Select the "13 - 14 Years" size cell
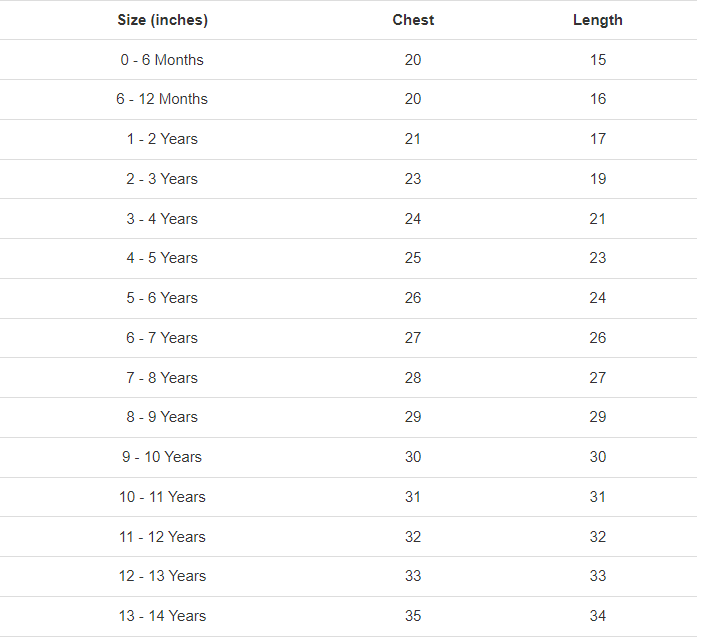Image resolution: width=702 pixels, height=640 pixels. coord(162,616)
